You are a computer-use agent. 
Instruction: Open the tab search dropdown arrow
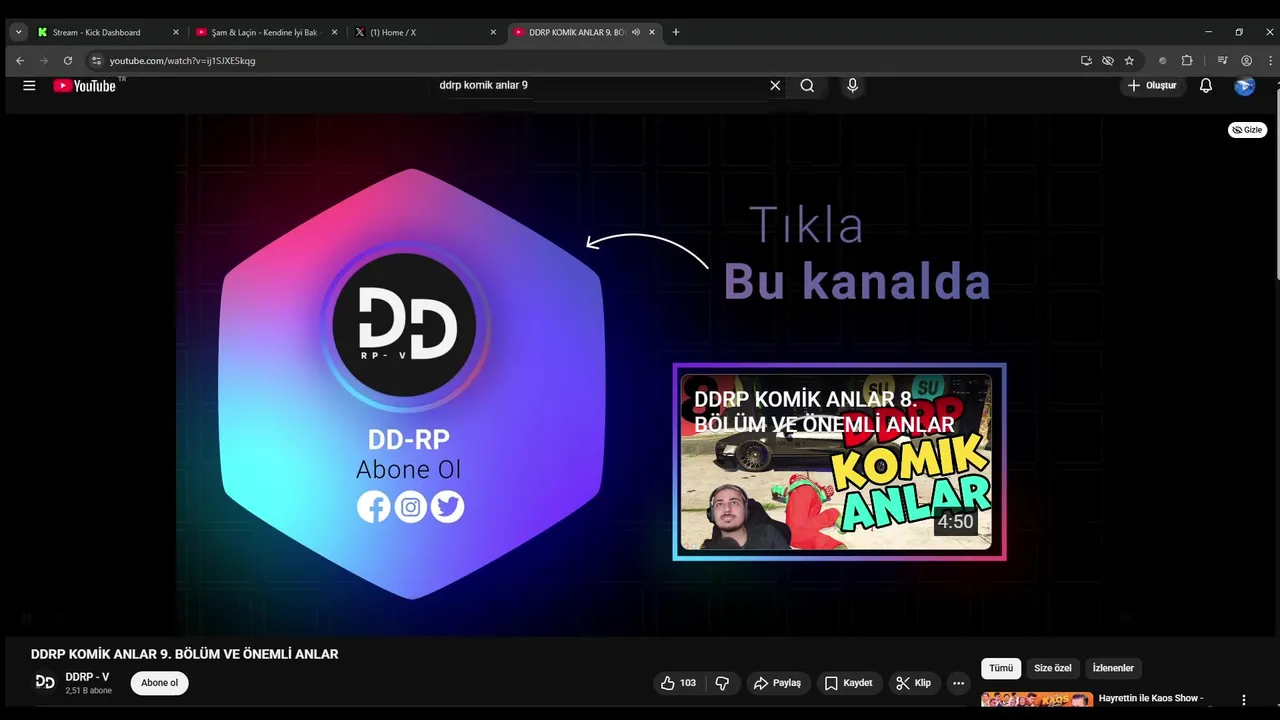[x=18, y=32]
